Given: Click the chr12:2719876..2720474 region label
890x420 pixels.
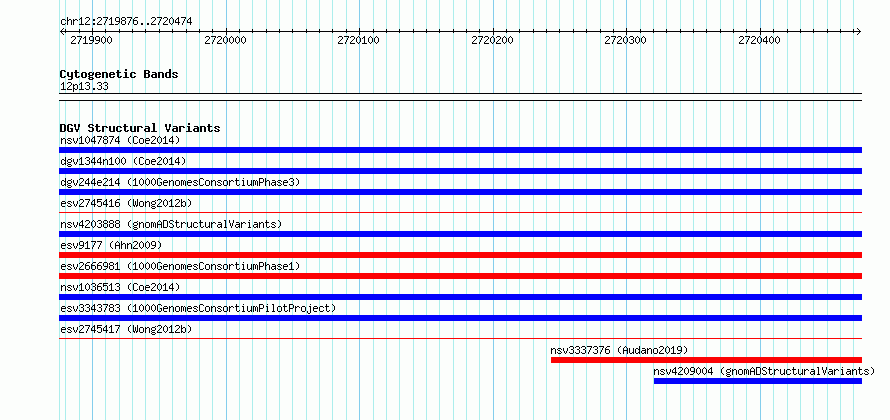Looking at the screenshot, I should coord(126,22).
